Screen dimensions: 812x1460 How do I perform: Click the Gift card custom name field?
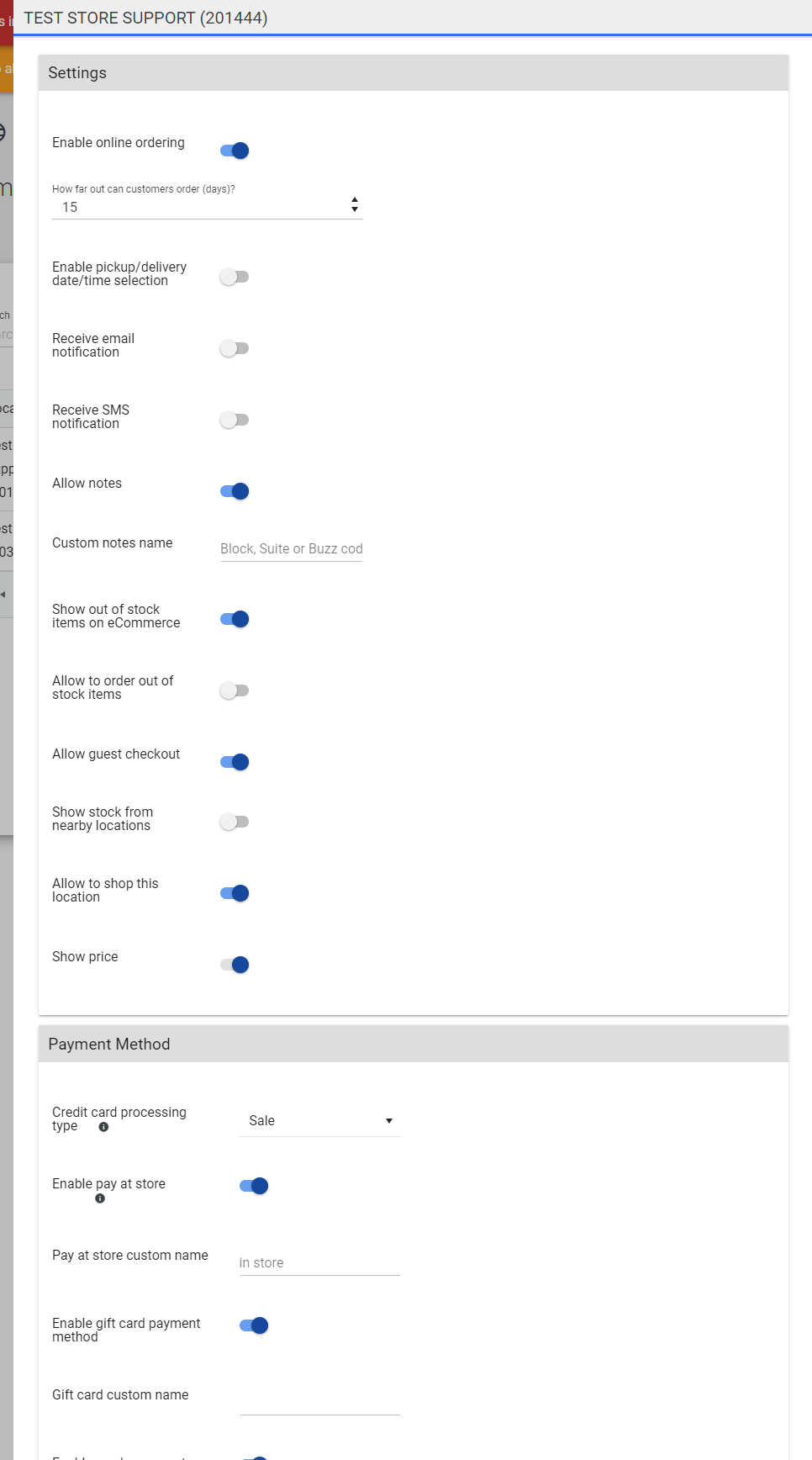(319, 1402)
